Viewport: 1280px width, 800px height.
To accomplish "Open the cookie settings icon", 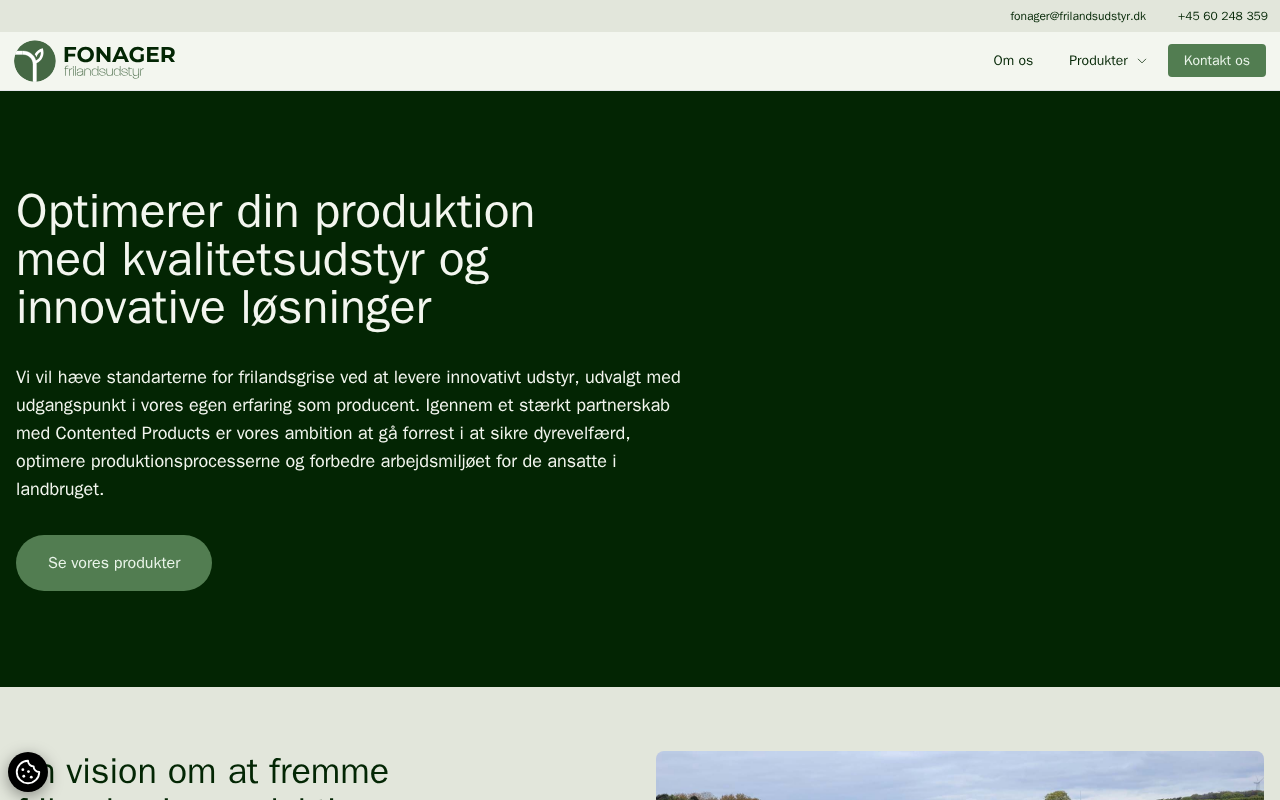I will click(28, 772).
